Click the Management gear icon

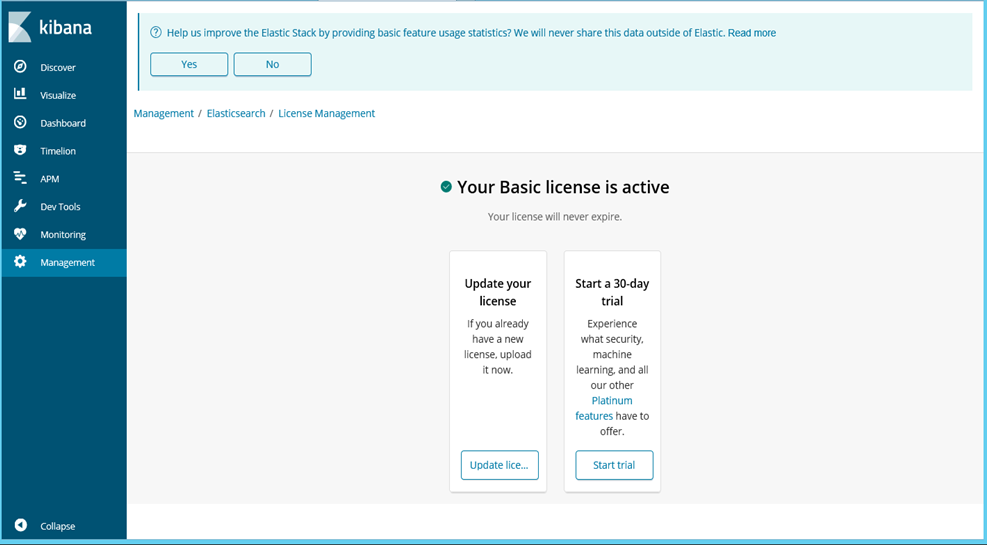click(x=20, y=262)
